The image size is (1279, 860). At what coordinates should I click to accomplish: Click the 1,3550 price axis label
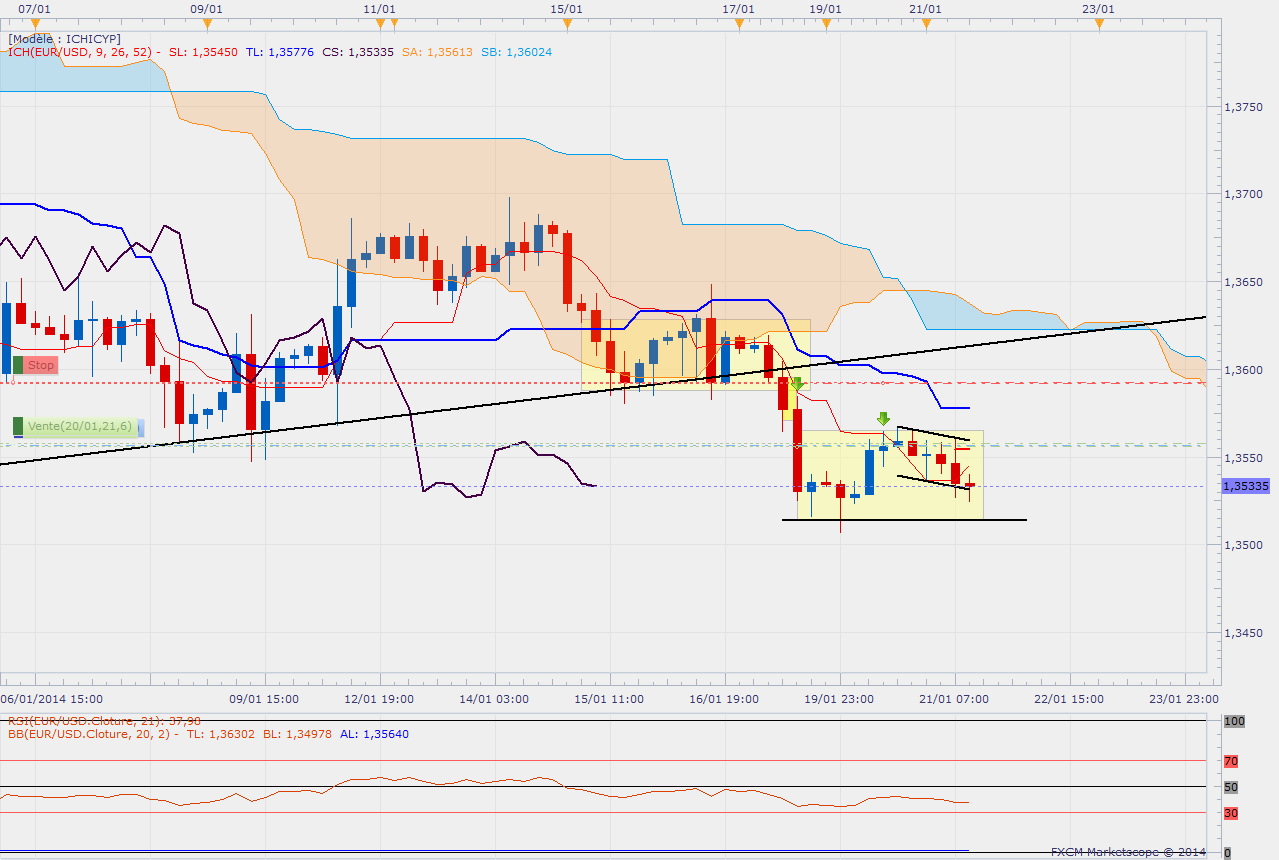point(1243,458)
